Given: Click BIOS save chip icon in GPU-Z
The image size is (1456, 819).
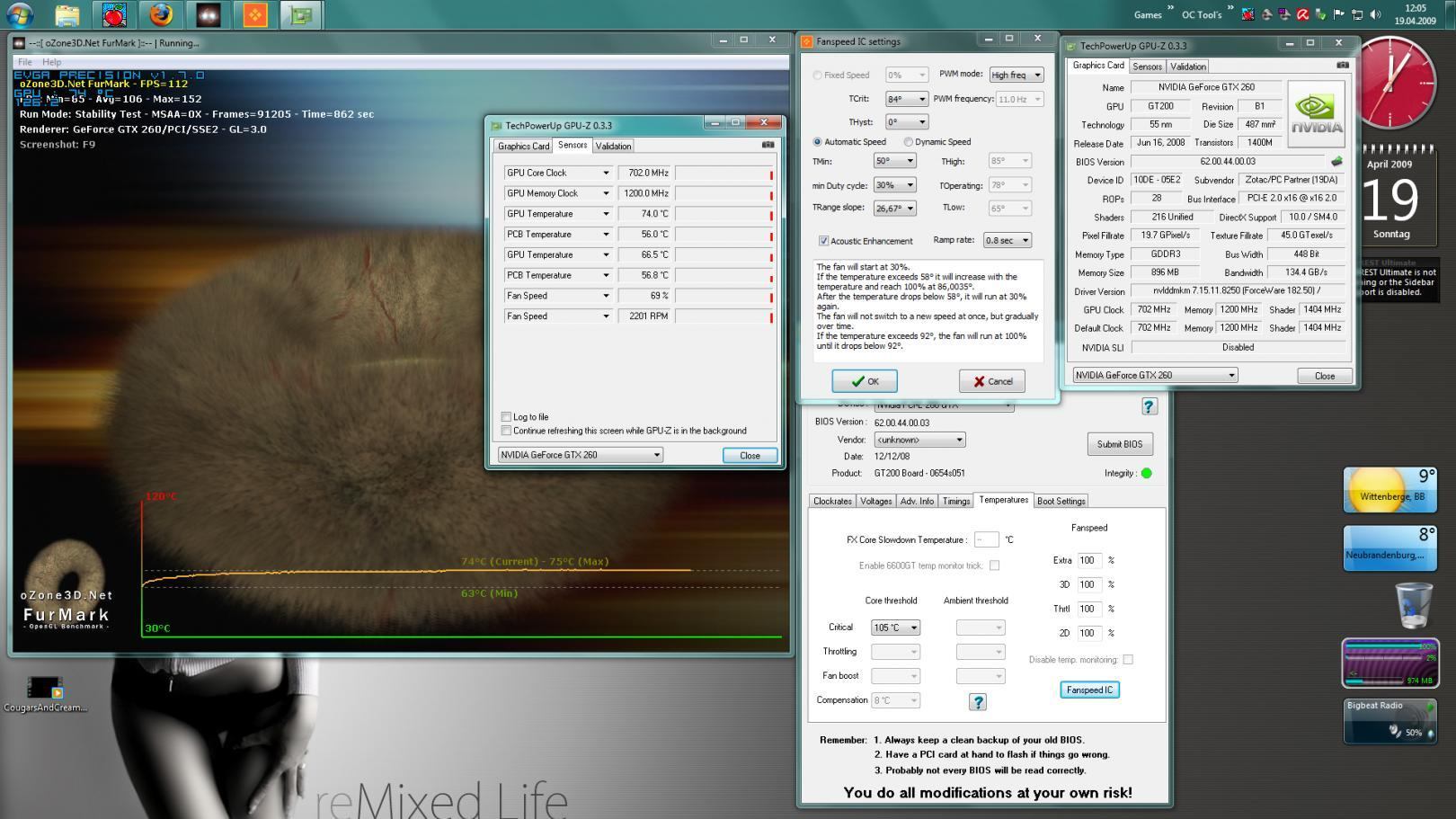Looking at the screenshot, I should point(1336,162).
